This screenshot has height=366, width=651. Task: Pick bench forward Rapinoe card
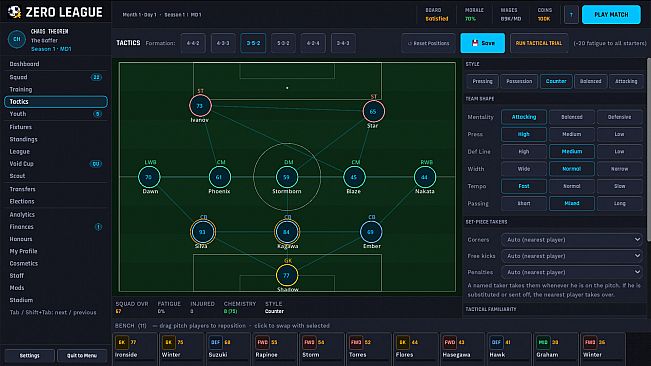coord(275,349)
